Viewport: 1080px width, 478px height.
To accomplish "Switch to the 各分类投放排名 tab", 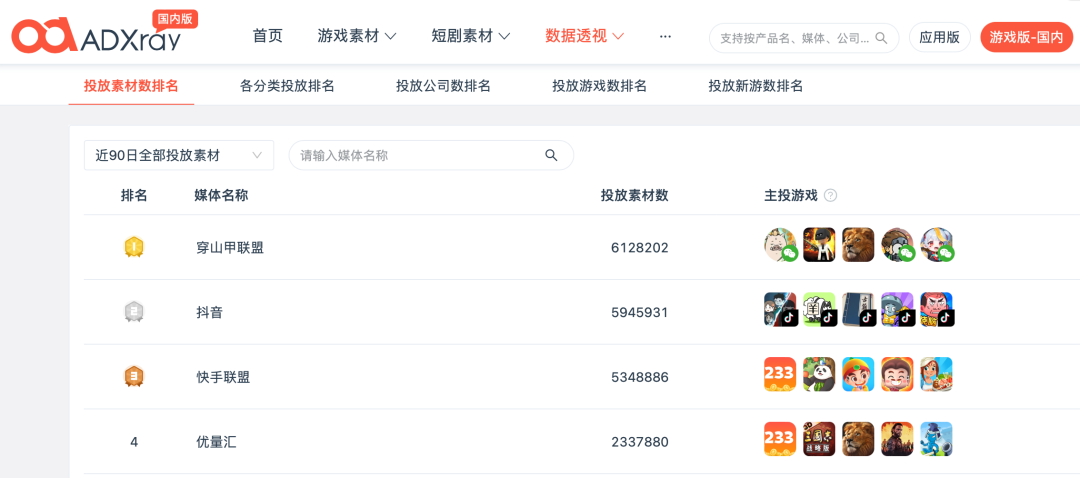I will (x=287, y=86).
